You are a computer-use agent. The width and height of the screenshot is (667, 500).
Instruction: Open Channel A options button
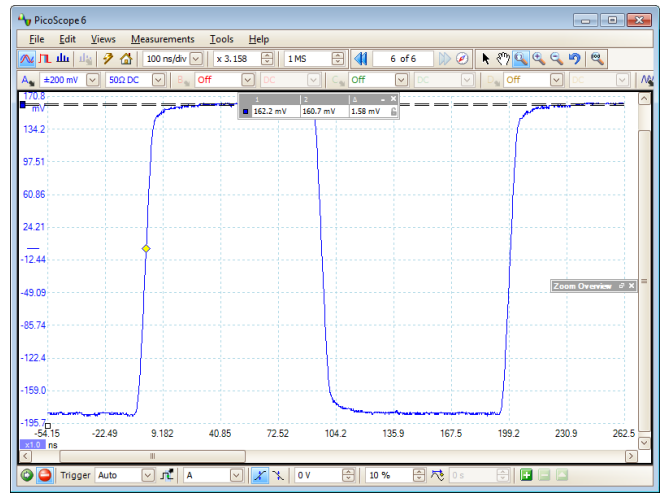(x=28, y=80)
